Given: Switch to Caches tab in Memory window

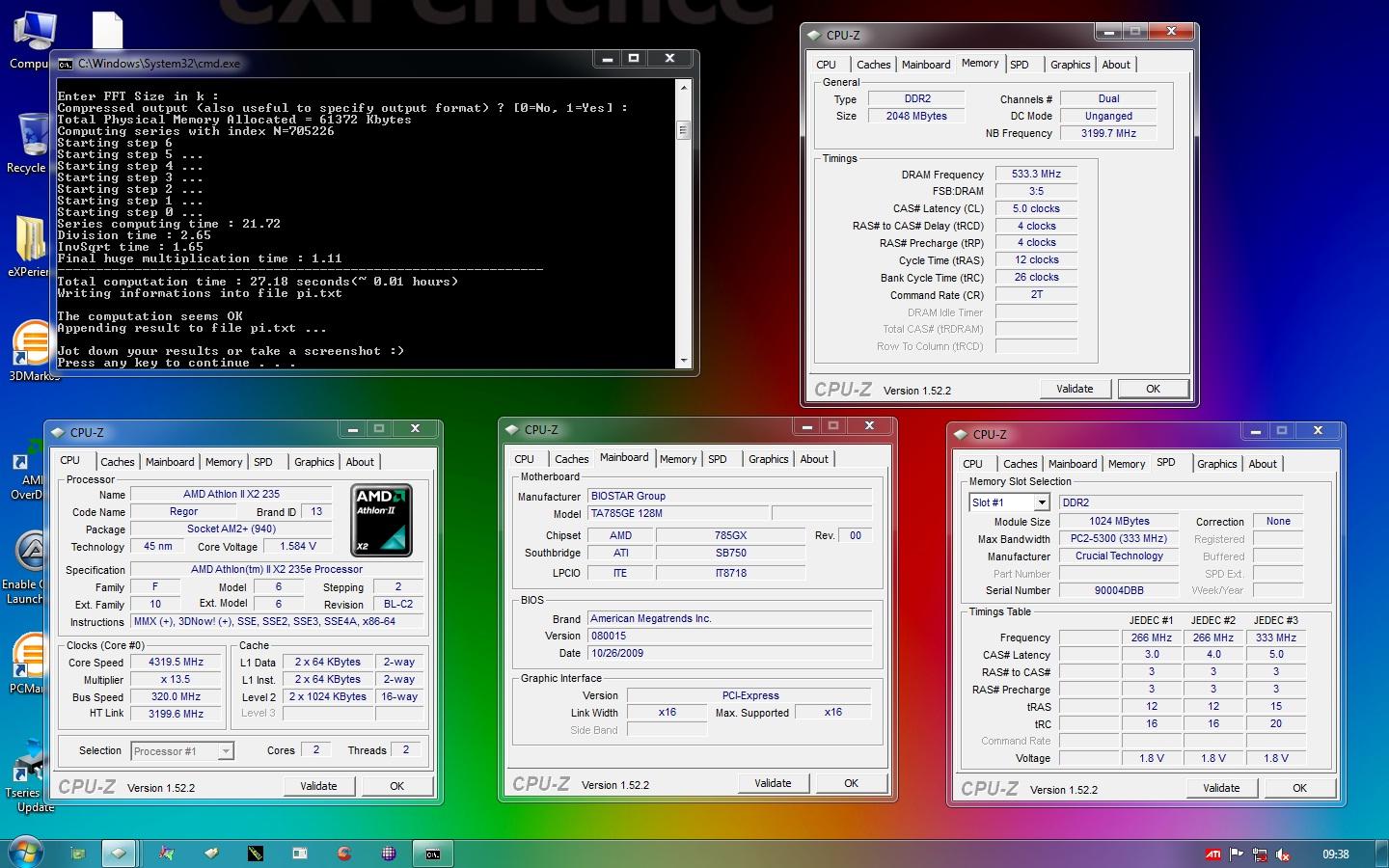Looking at the screenshot, I should pyautogui.click(x=873, y=65).
